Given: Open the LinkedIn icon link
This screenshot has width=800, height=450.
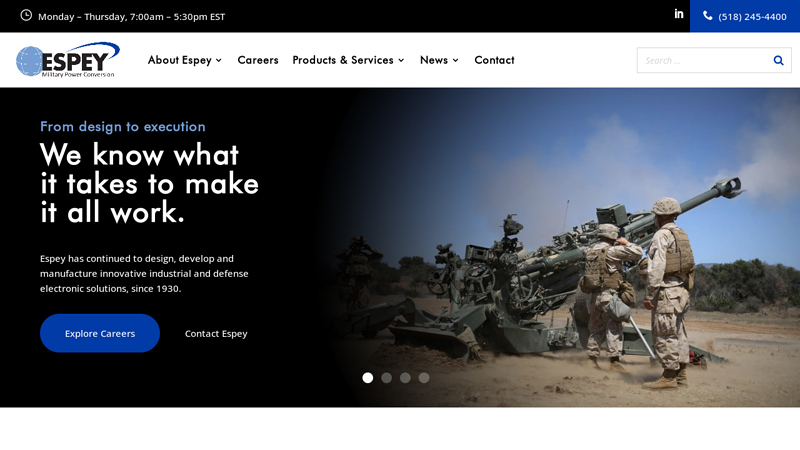Looking at the screenshot, I should [679, 14].
